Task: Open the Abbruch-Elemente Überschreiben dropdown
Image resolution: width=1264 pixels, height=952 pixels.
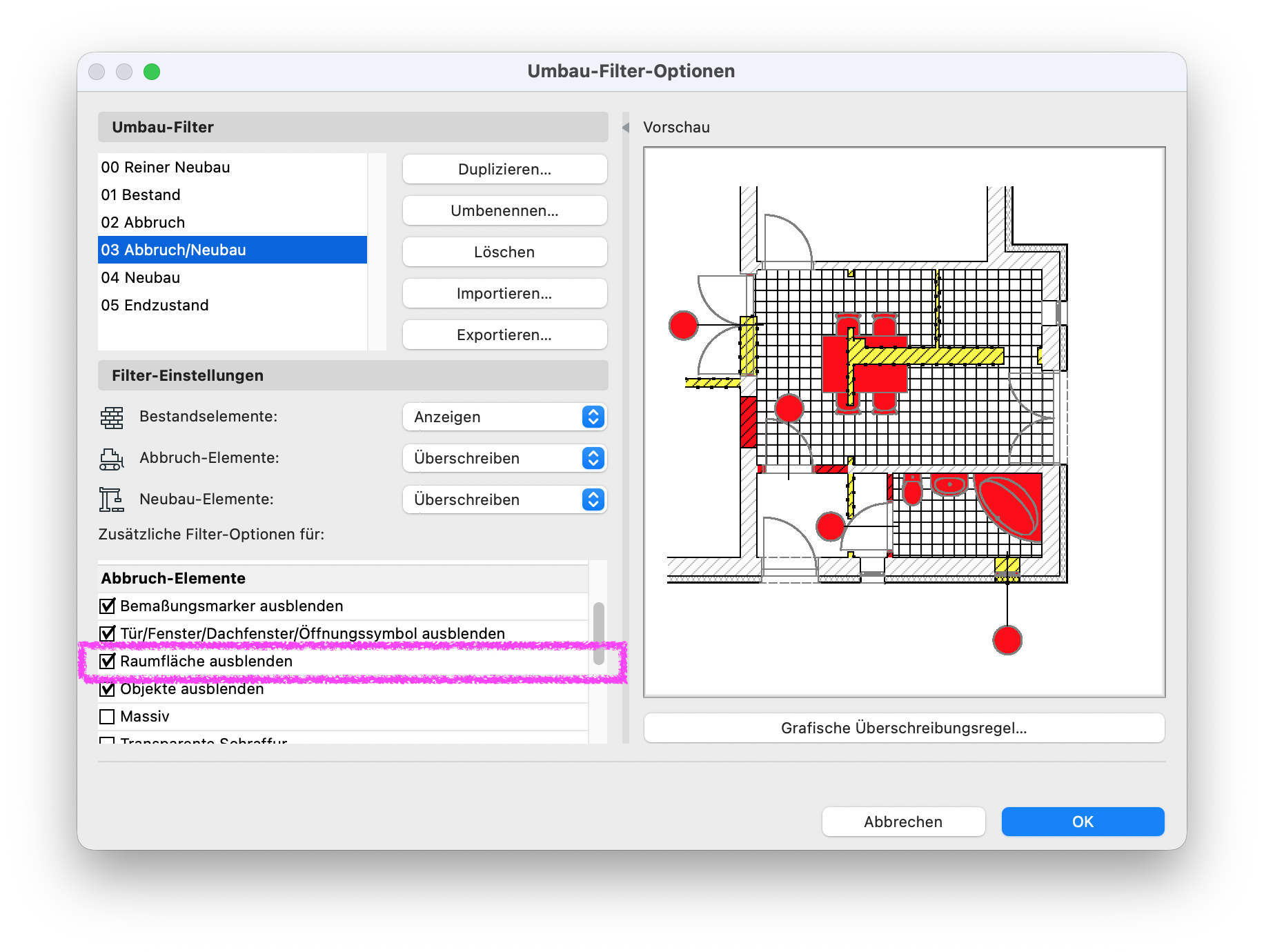Action: coord(504,458)
